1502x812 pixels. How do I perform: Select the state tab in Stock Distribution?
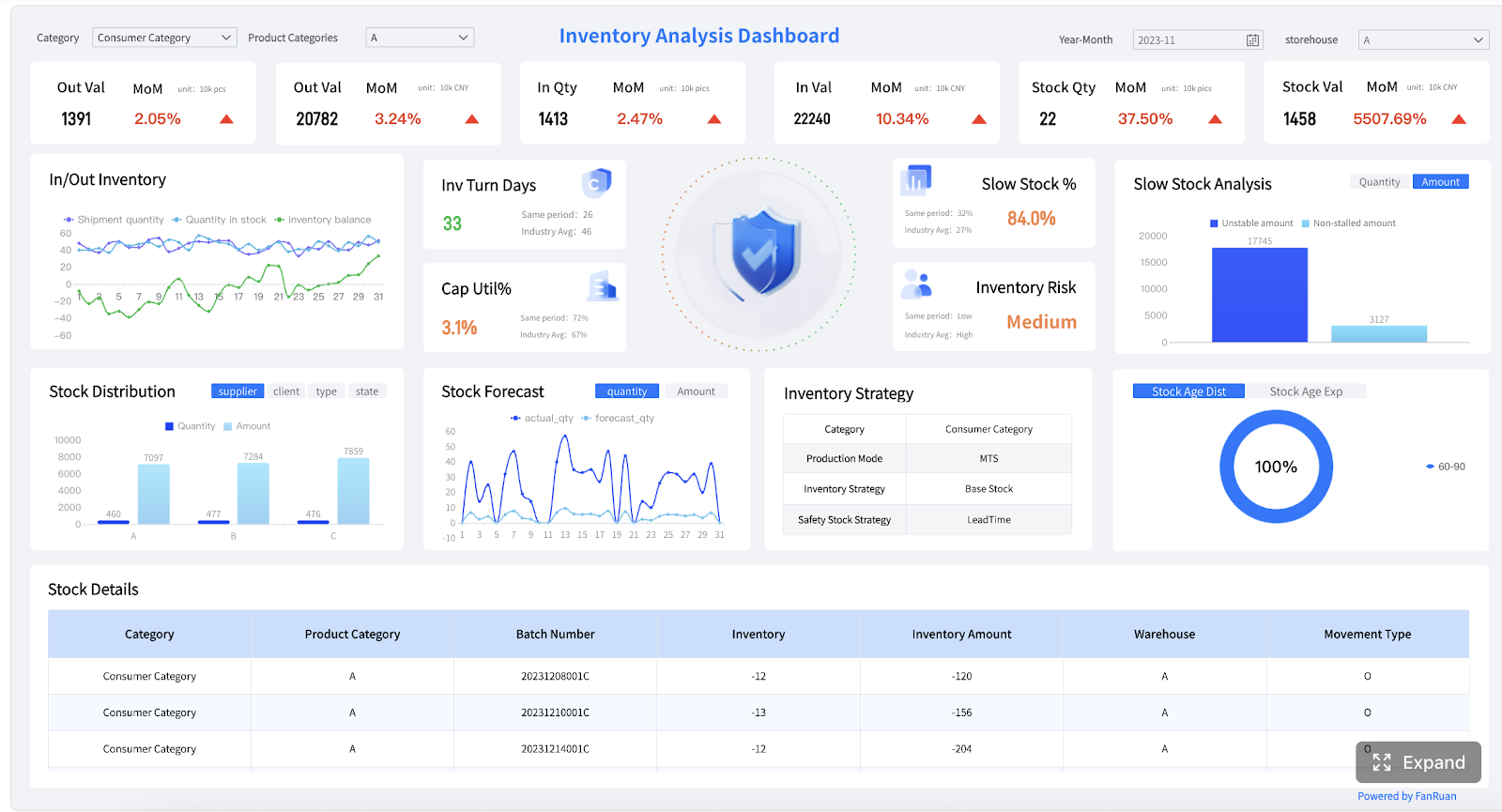[367, 391]
